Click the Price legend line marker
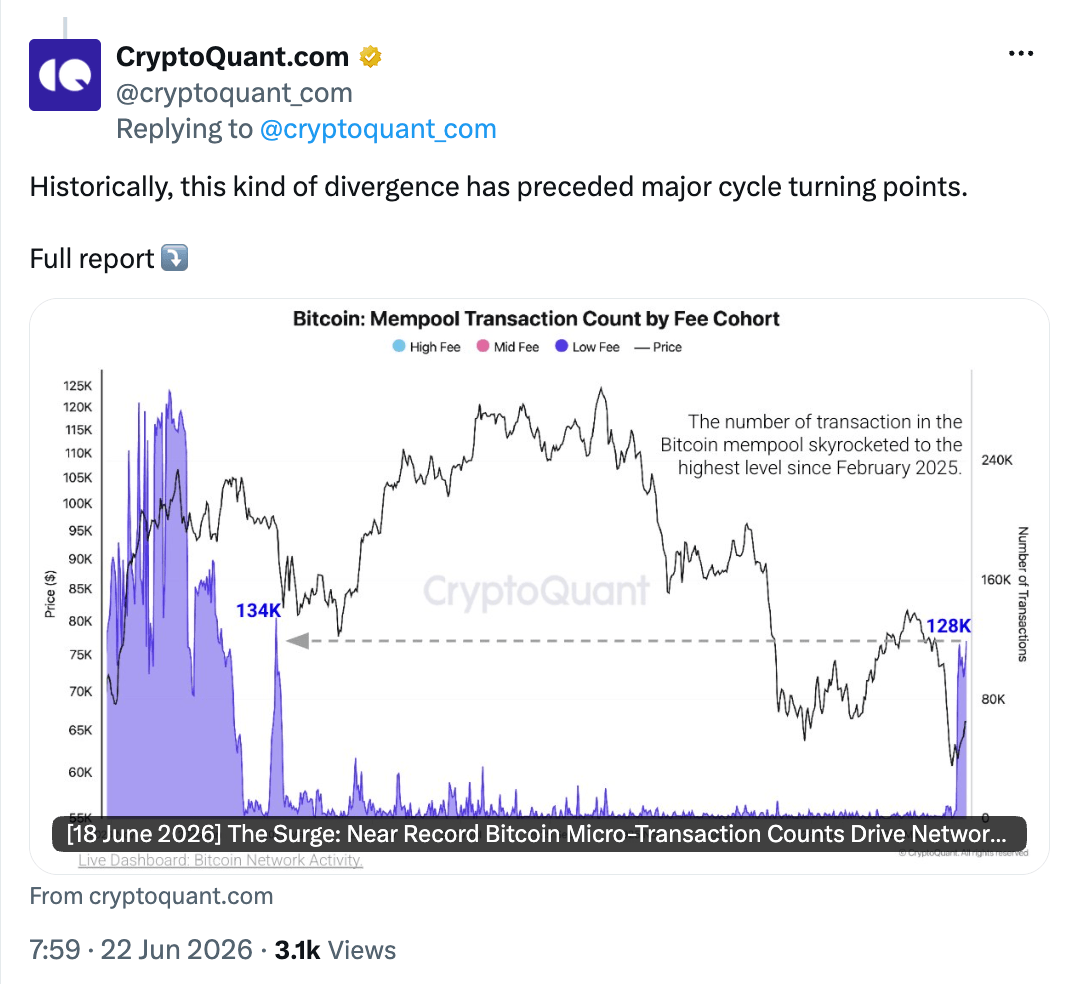This screenshot has height=984, width=1076. click(642, 348)
